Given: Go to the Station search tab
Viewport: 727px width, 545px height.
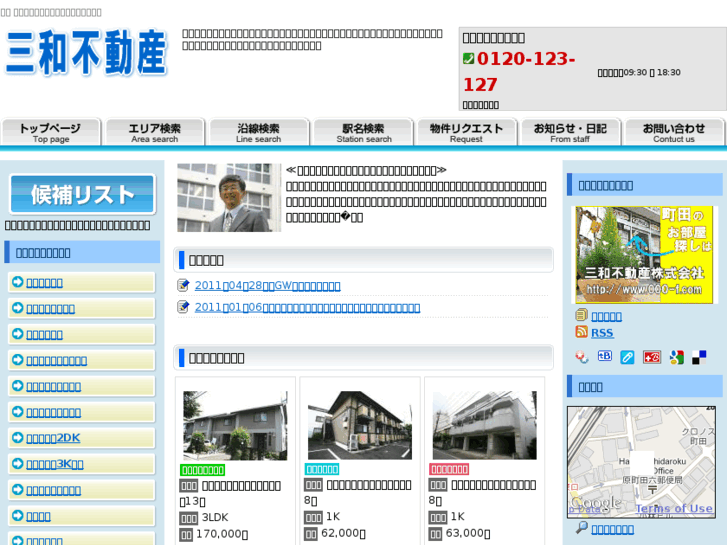Looking at the screenshot, I should click(x=363, y=132).
